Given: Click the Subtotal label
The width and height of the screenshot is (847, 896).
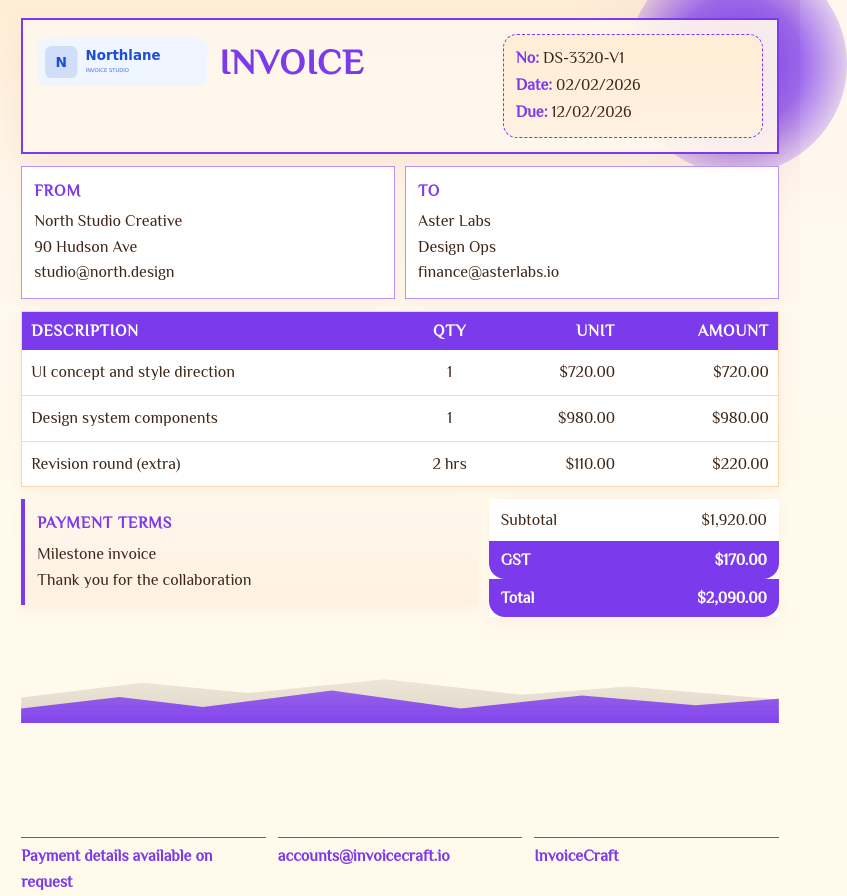Looking at the screenshot, I should pyautogui.click(x=529, y=519).
